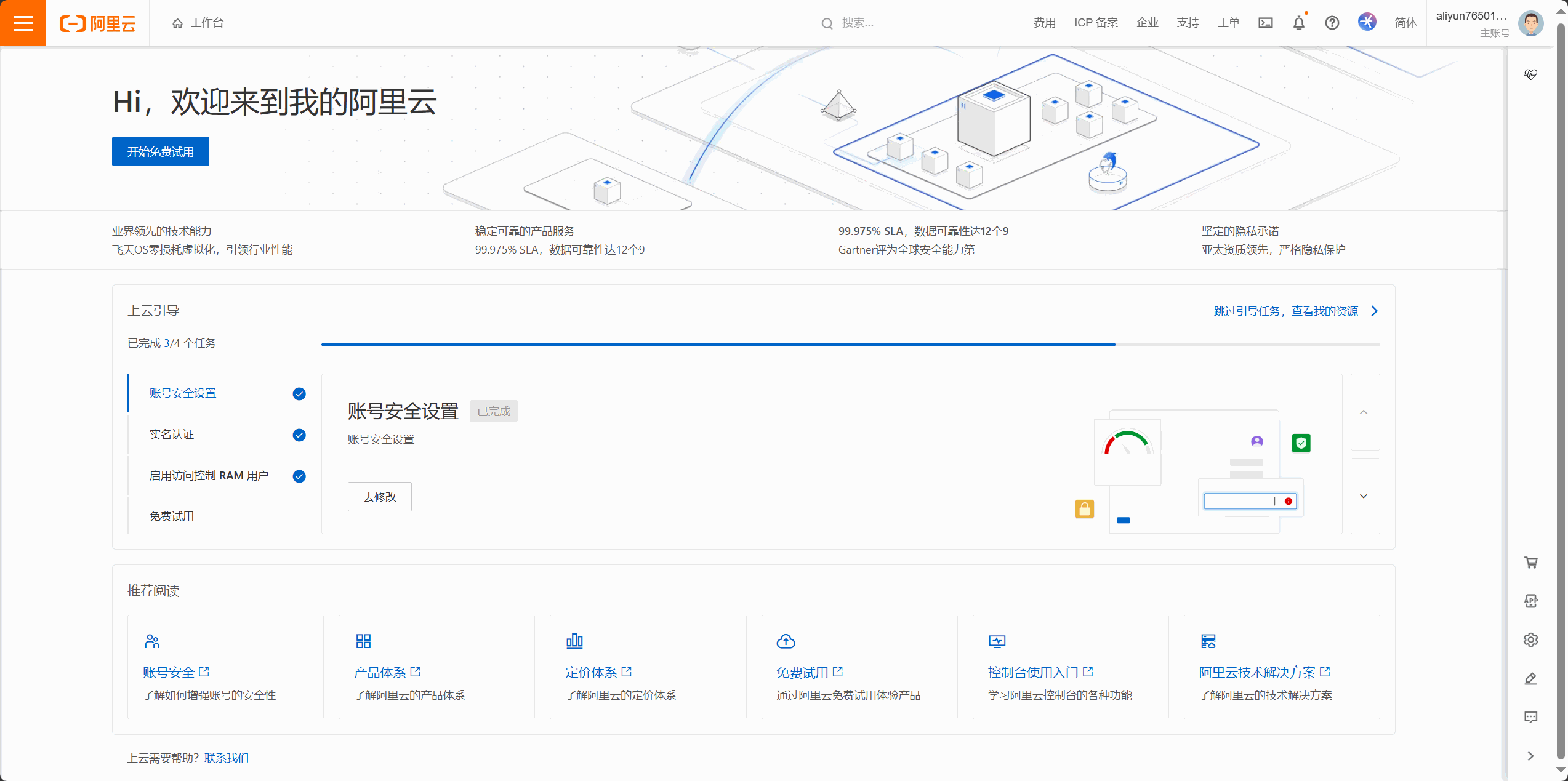Screen dimensions: 1568x781
Task: Switch language via 简体
Action: [x=1405, y=23]
